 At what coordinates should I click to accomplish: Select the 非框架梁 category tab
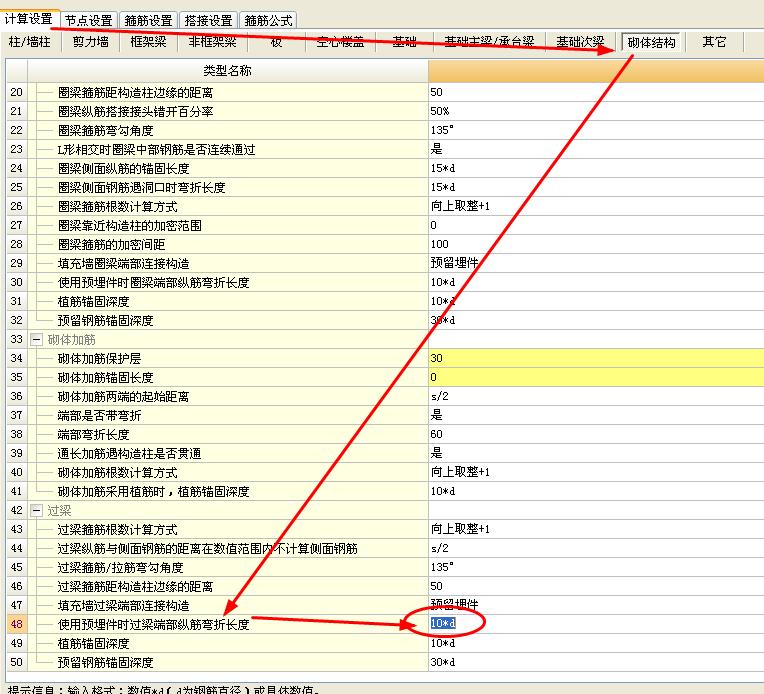(x=213, y=42)
